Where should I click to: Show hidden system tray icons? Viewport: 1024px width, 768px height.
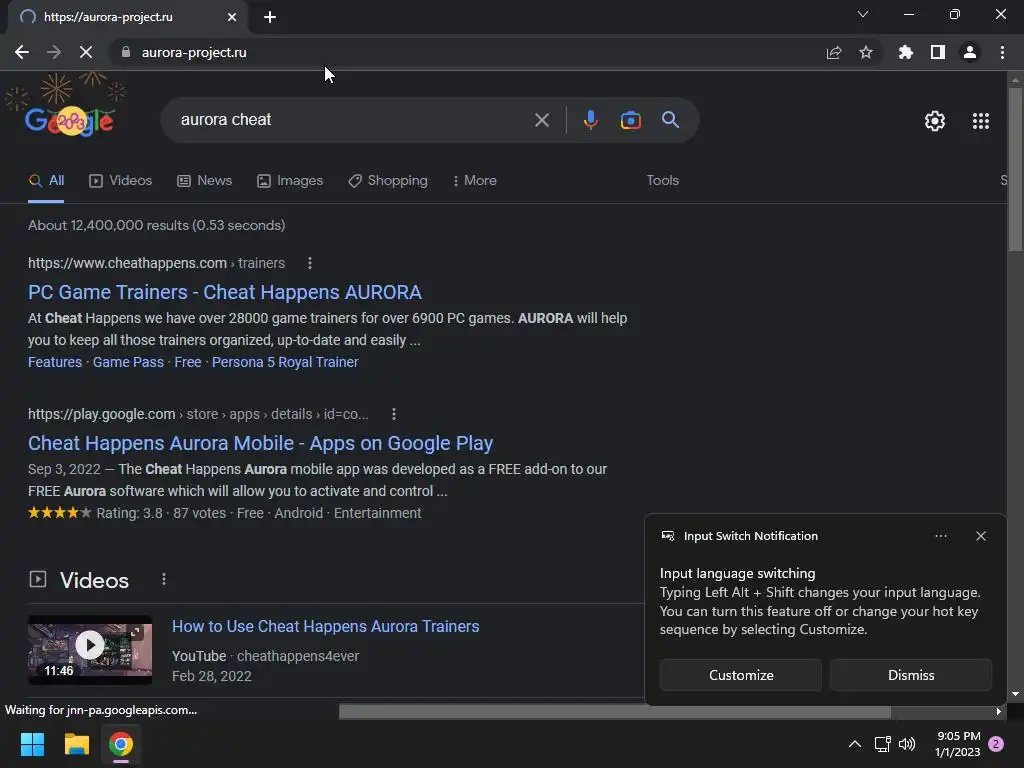pos(854,744)
